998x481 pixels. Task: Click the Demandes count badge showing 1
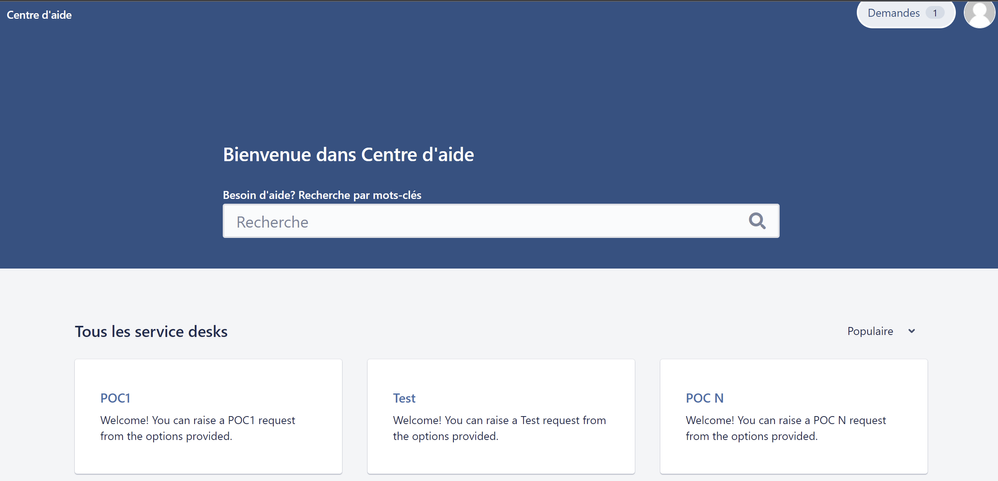click(x=934, y=13)
